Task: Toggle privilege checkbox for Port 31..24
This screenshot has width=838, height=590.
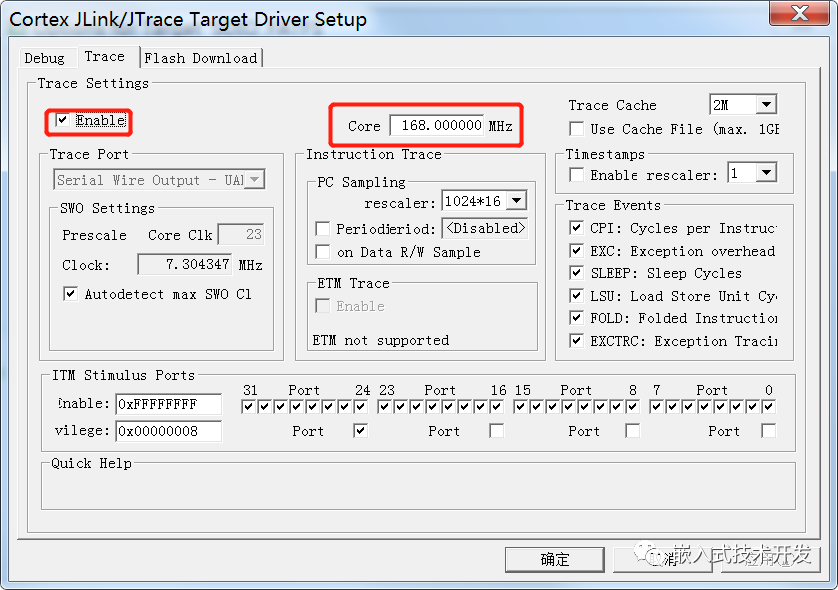Action: click(361, 430)
